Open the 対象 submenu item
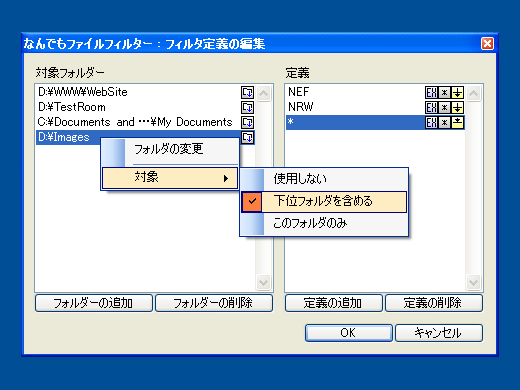The image size is (520, 390). coord(170,177)
